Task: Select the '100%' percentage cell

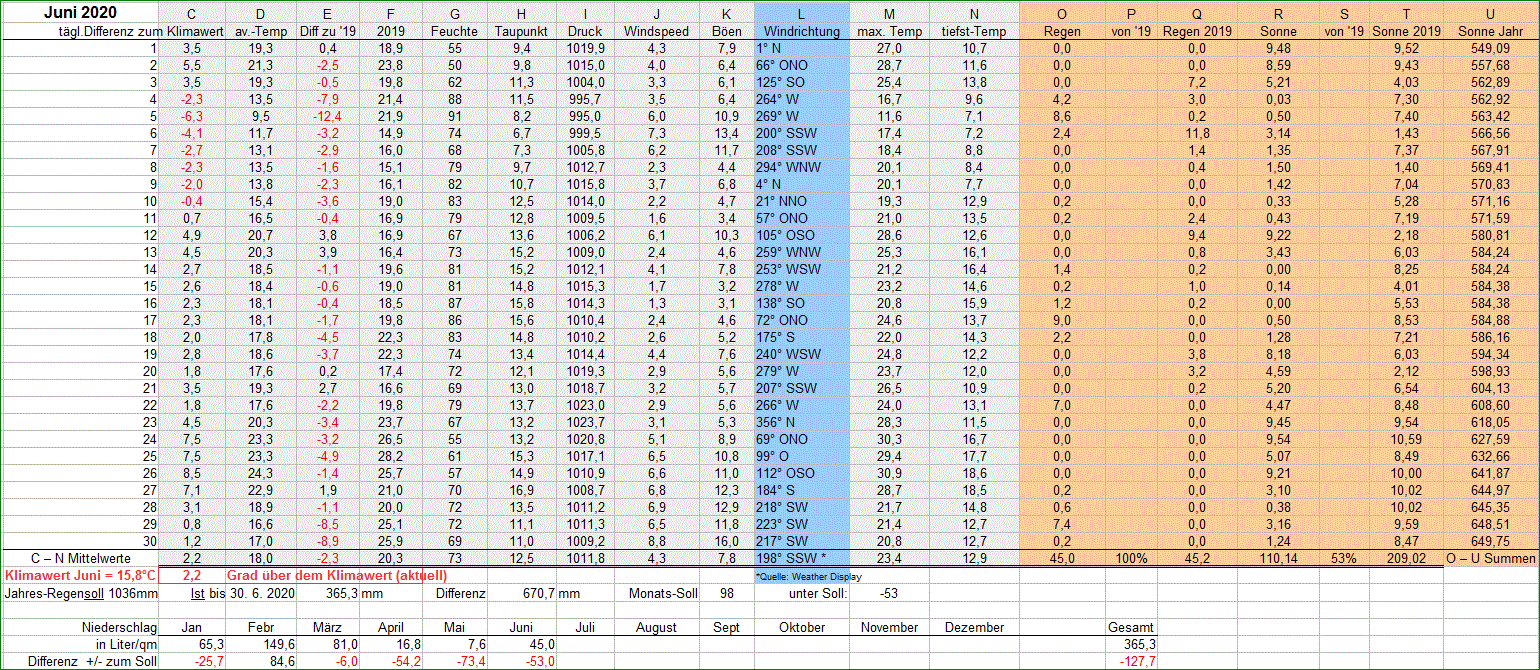Action: point(1131,558)
